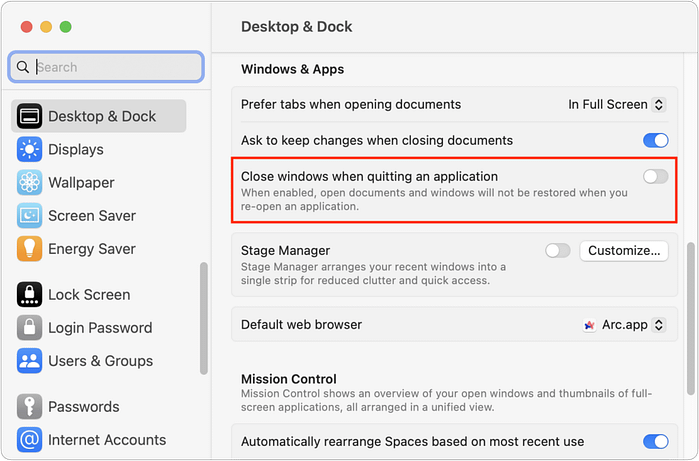Click the Internet Accounts @ icon
Screen dimensions: 699x461
coord(30,440)
